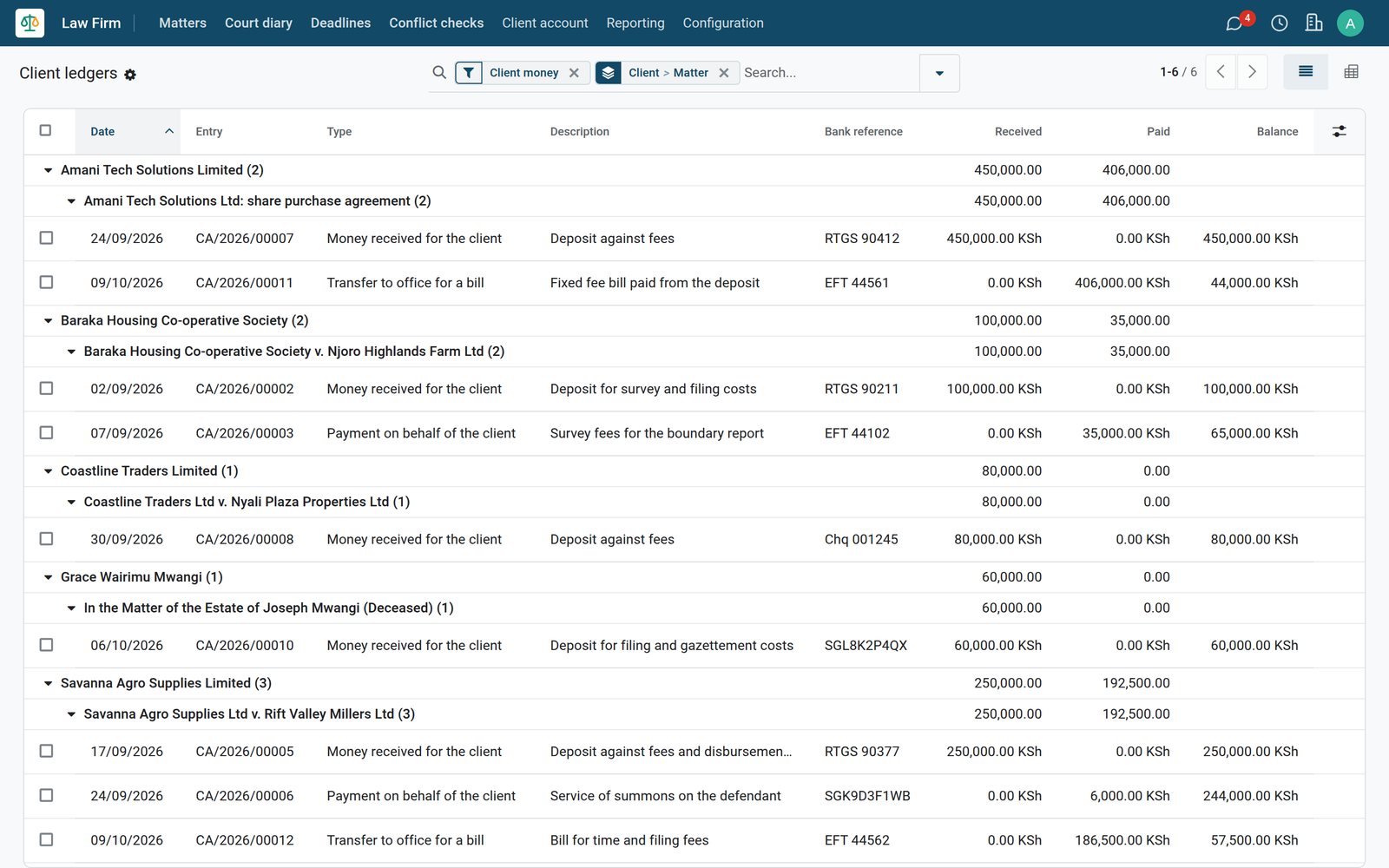The image size is (1389, 868).
Task: Open the Law Firm app logo icon
Action: (30, 23)
